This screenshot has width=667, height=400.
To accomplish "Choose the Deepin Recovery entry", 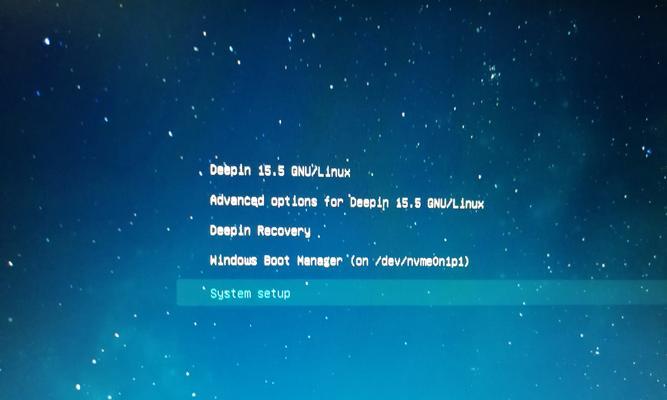I will pos(260,231).
